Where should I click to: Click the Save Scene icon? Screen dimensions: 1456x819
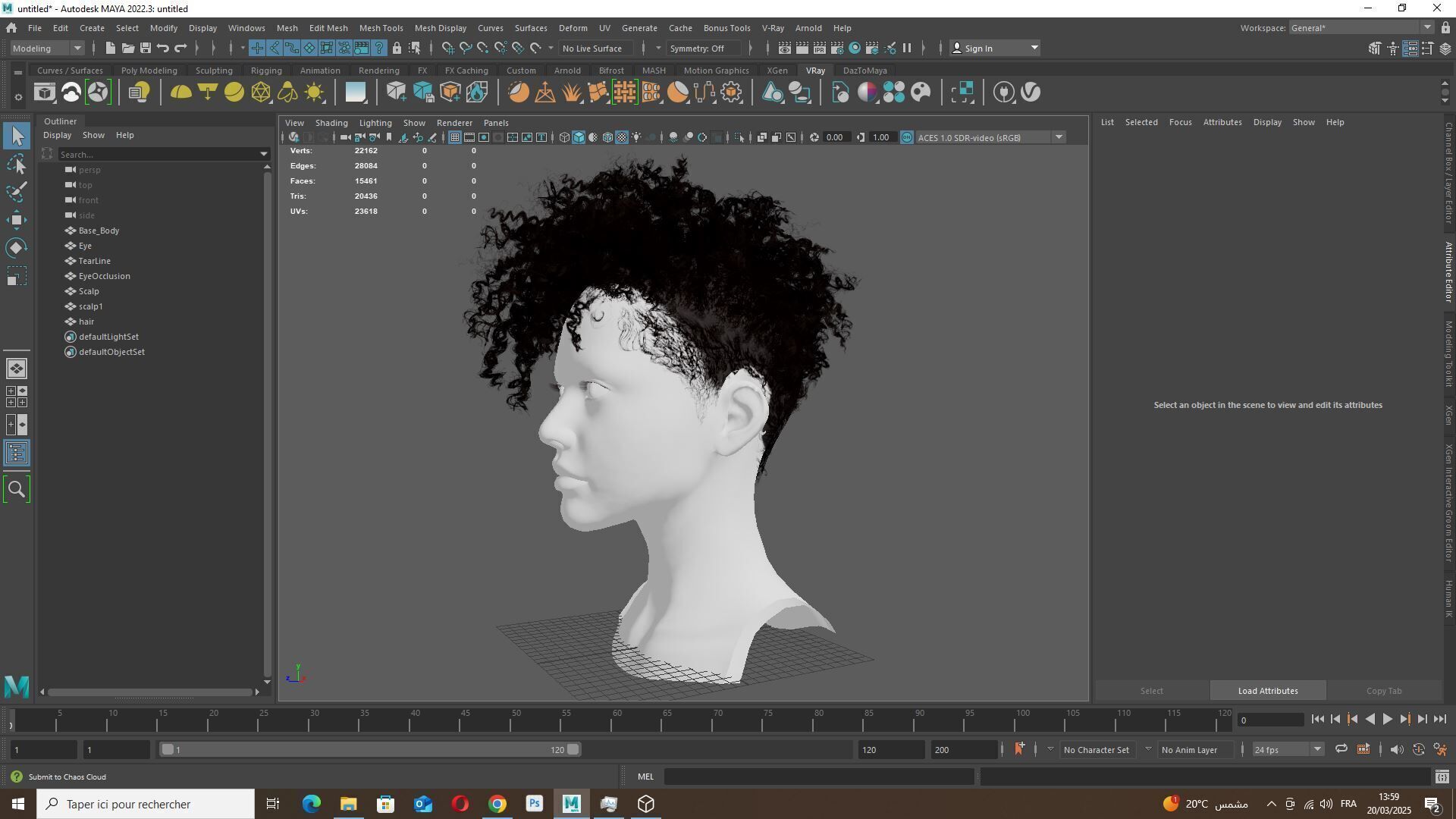coord(145,48)
